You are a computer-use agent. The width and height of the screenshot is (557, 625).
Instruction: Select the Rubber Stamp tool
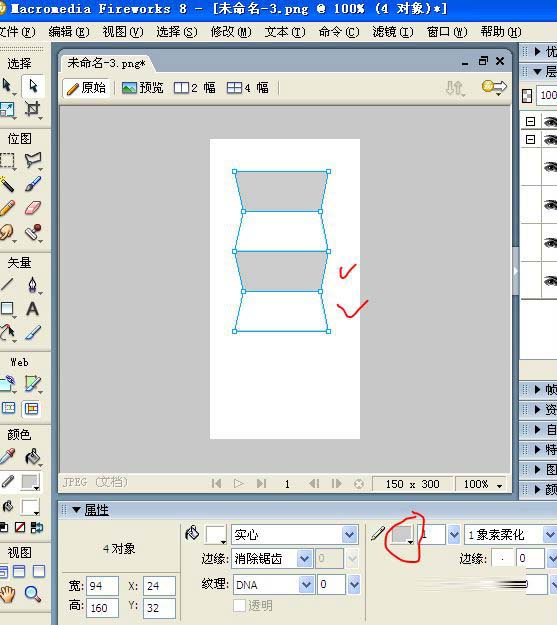pos(33,232)
